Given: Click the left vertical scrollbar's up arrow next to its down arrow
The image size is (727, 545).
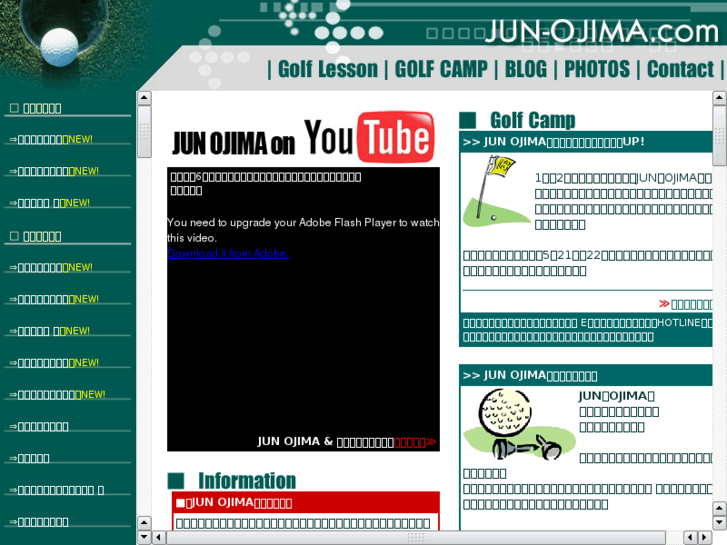Looking at the screenshot, I should (144, 523).
